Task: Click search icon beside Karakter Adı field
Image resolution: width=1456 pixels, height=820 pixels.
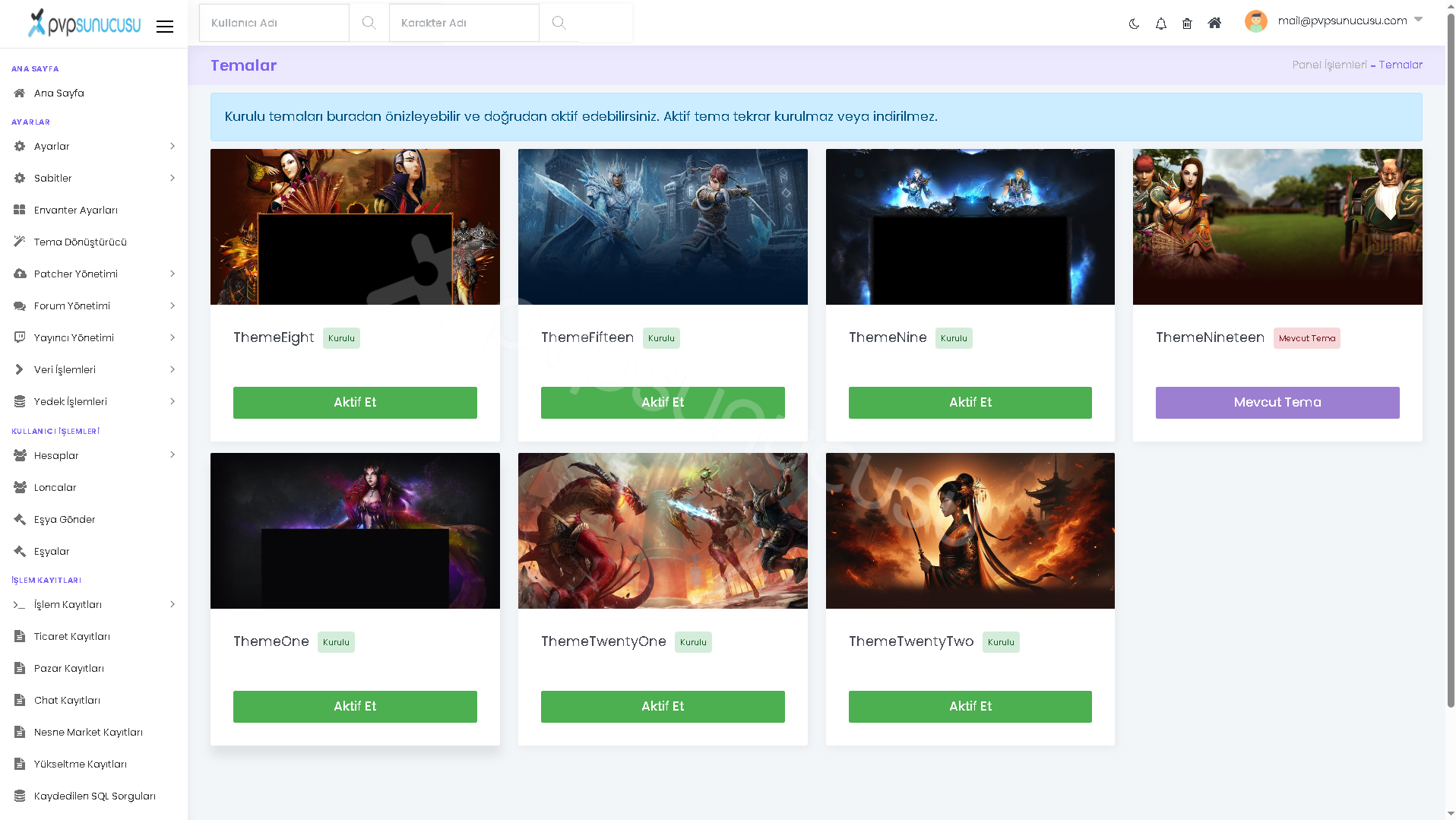Action: tap(559, 23)
